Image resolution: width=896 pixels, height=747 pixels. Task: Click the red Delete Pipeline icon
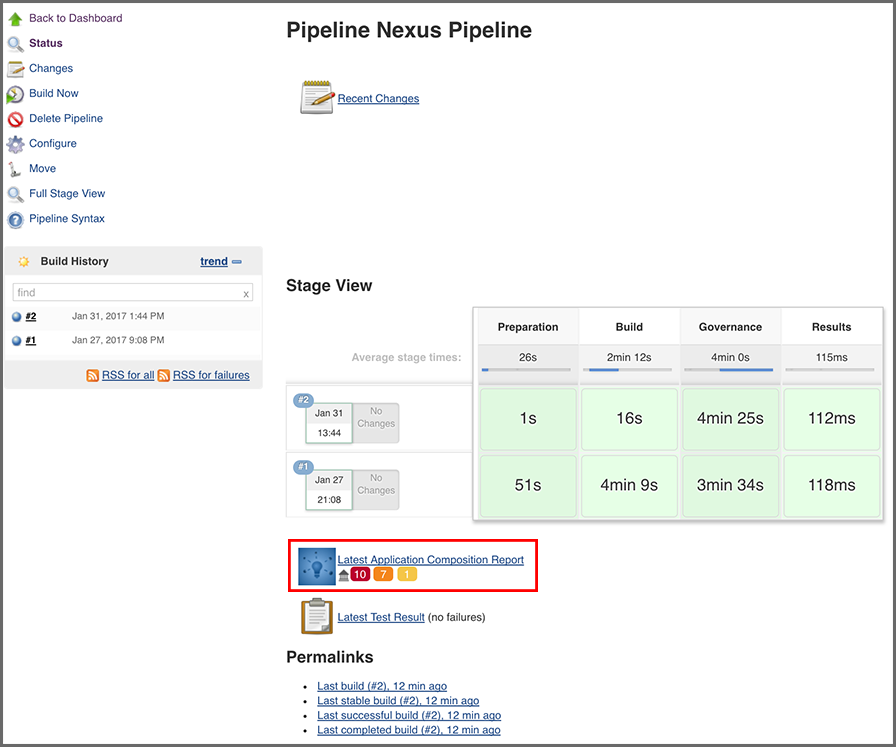[15, 119]
